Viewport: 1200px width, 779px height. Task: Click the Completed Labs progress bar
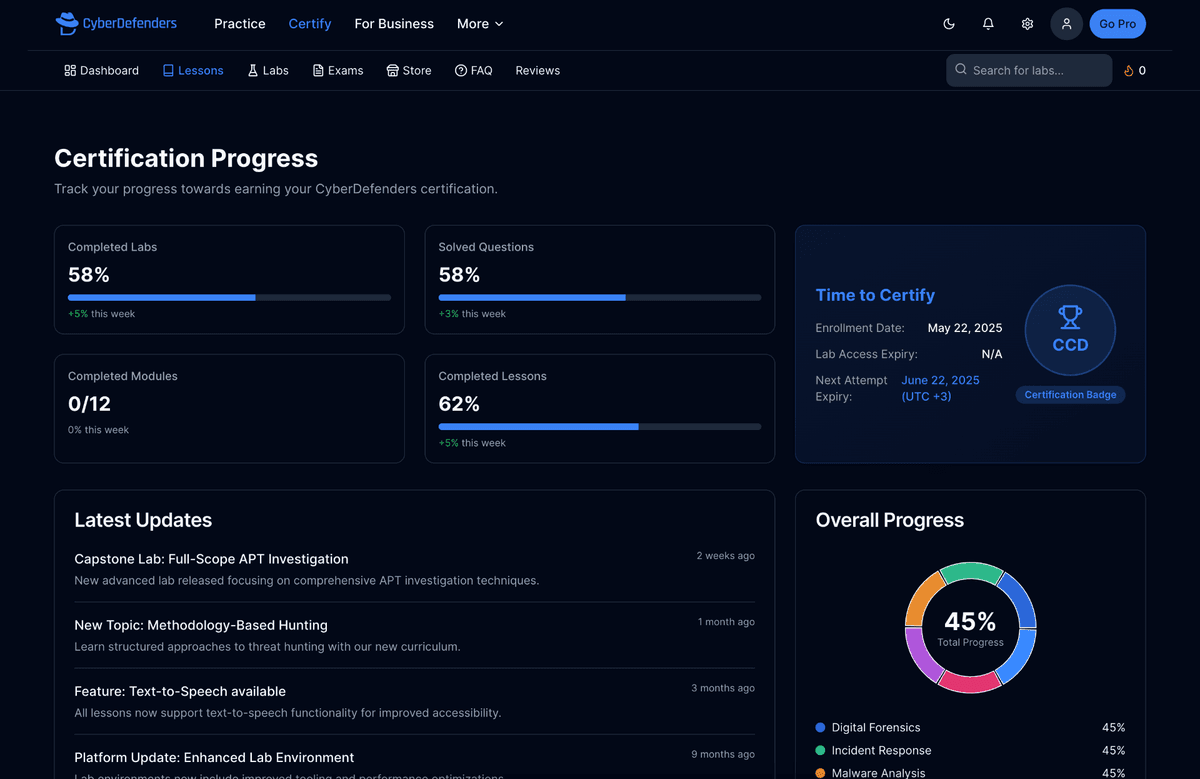[229, 298]
